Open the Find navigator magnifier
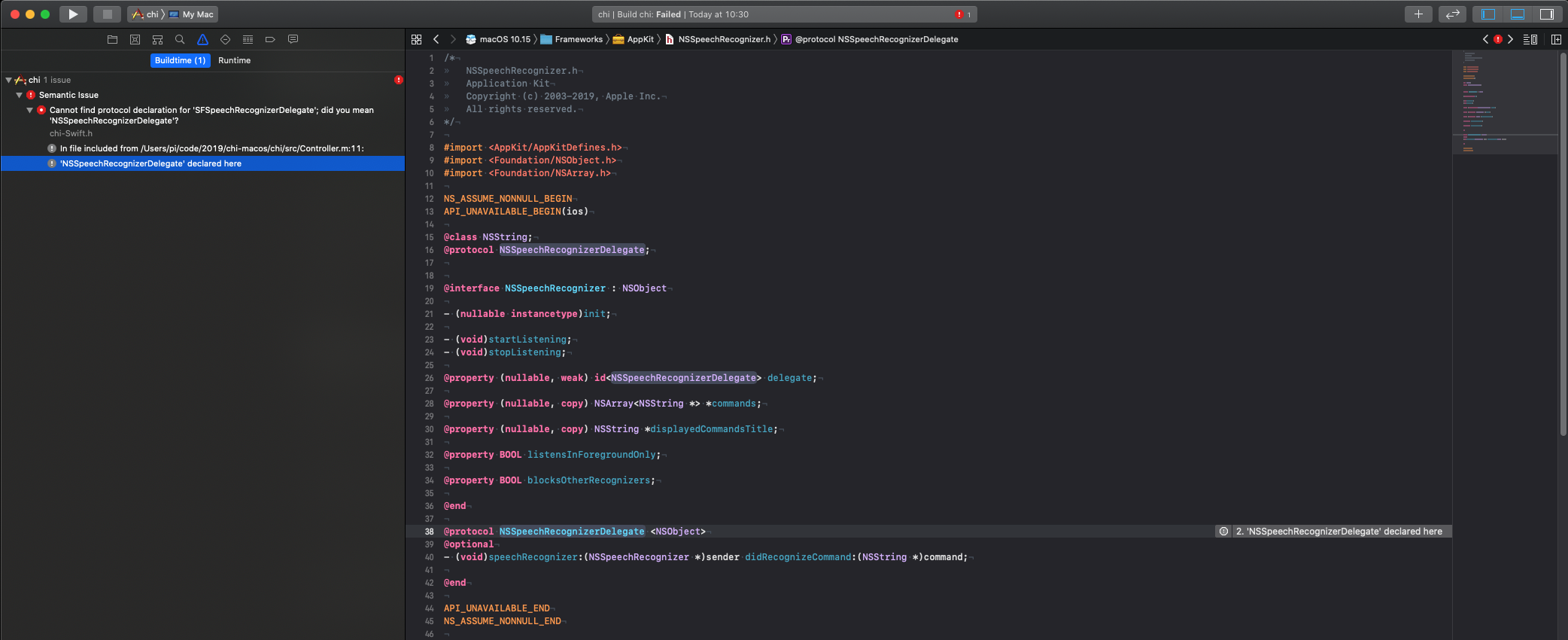Image resolution: width=1568 pixels, height=640 pixels. click(x=180, y=39)
